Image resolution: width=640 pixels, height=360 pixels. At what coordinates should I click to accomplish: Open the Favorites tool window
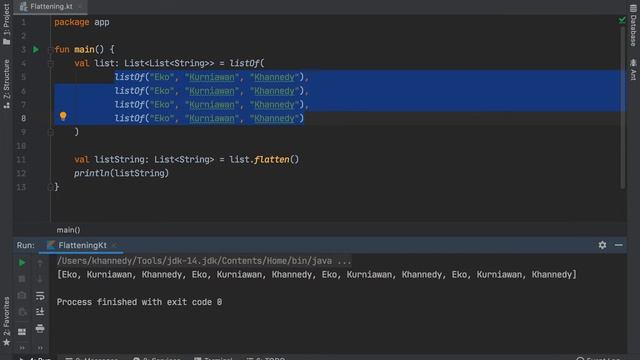pos(6,321)
